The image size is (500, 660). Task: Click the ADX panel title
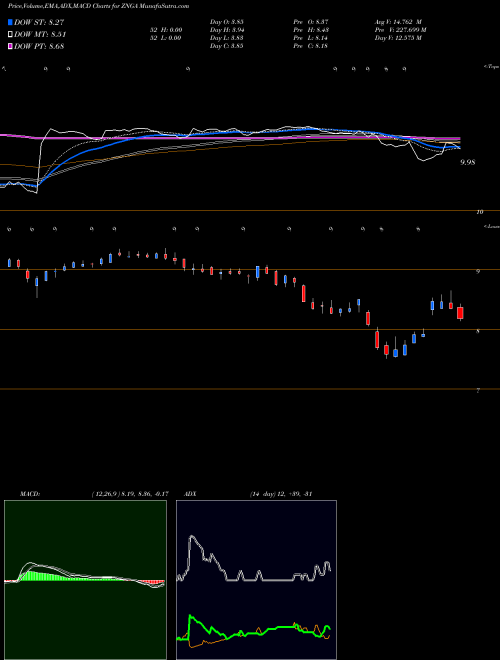click(191, 494)
